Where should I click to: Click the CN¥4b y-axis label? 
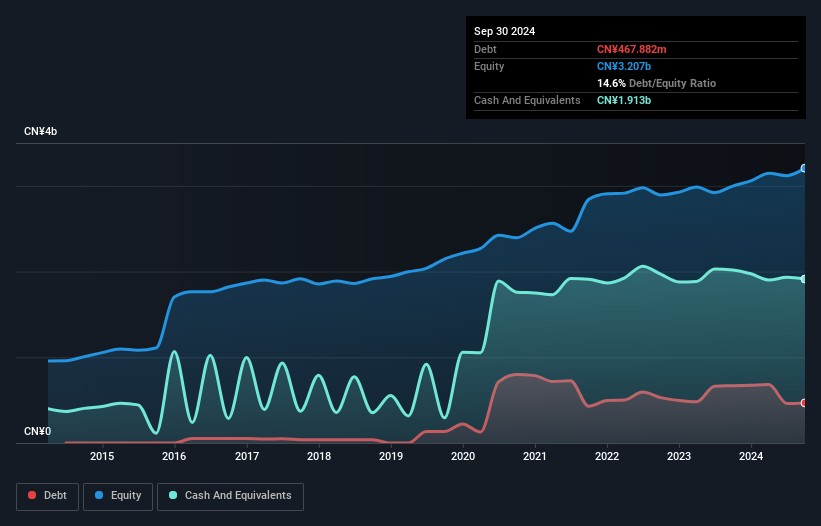click(x=40, y=131)
